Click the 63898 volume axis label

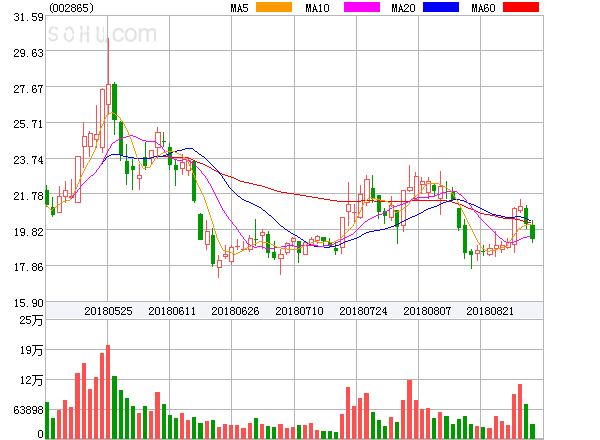click(29, 410)
